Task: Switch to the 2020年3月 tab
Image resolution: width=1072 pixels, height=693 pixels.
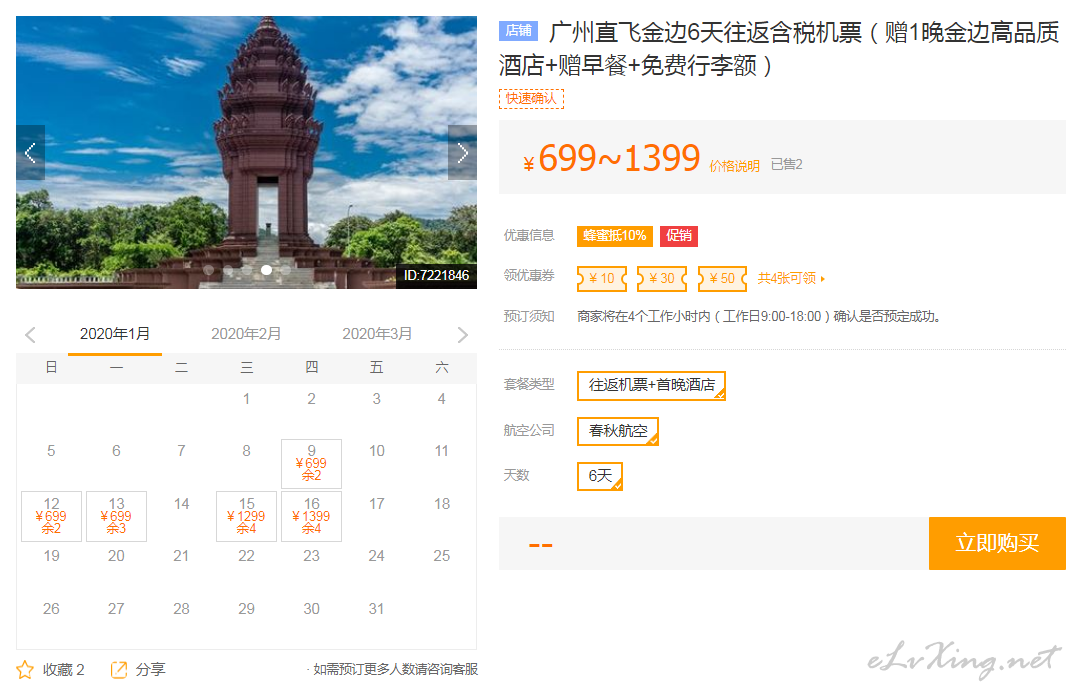Action: 377,334
